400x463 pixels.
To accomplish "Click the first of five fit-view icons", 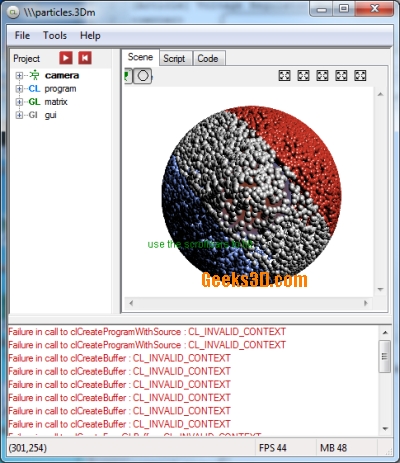I will [284, 76].
